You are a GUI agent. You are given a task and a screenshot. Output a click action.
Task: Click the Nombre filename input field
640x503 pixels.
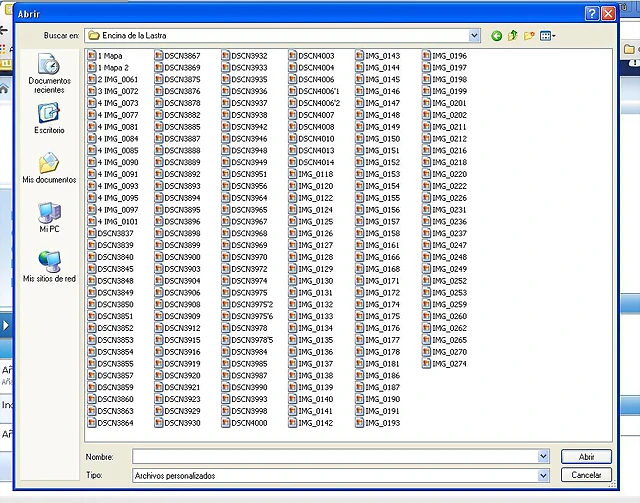click(335, 456)
